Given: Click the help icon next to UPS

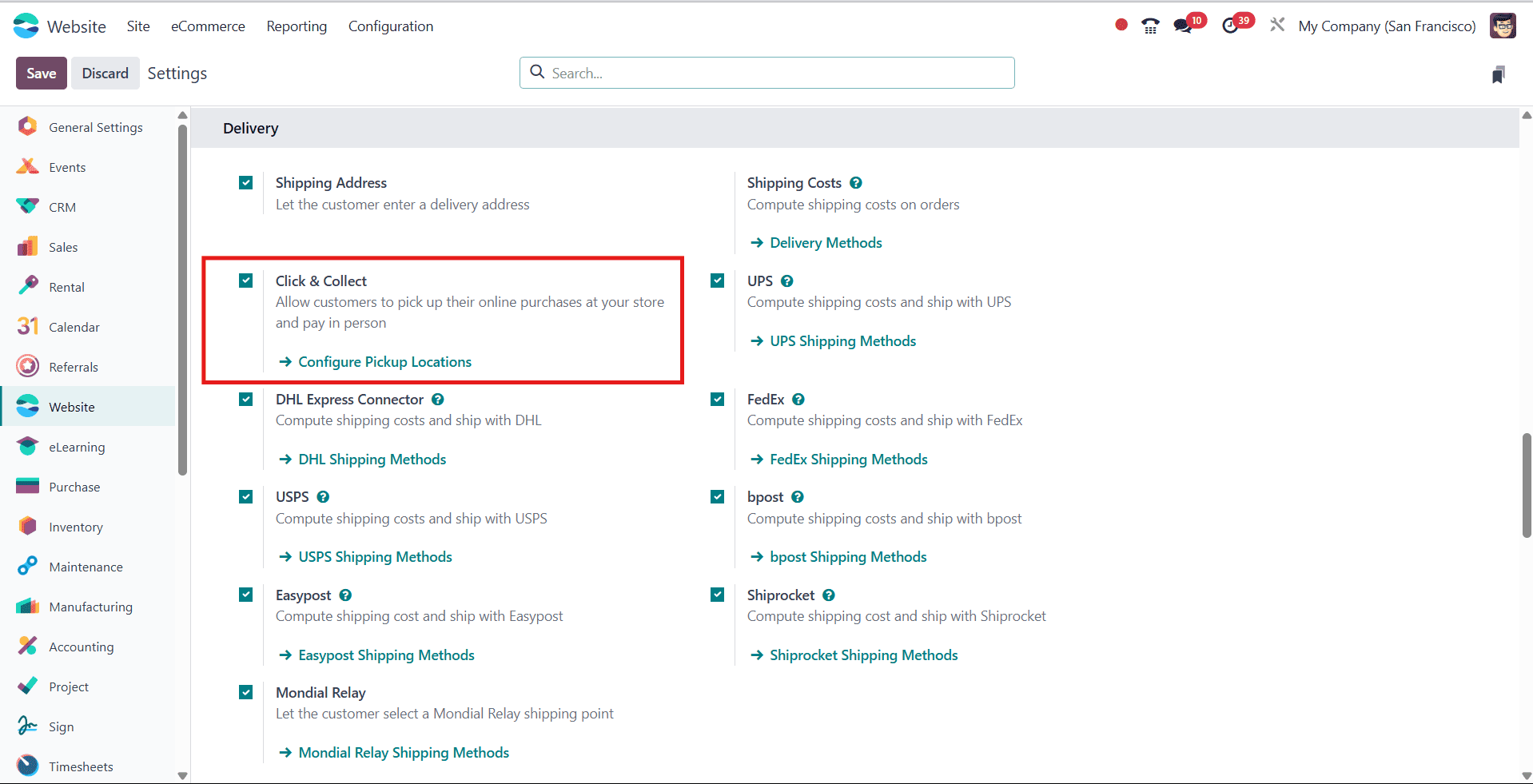Looking at the screenshot, I should pos(787,281).
